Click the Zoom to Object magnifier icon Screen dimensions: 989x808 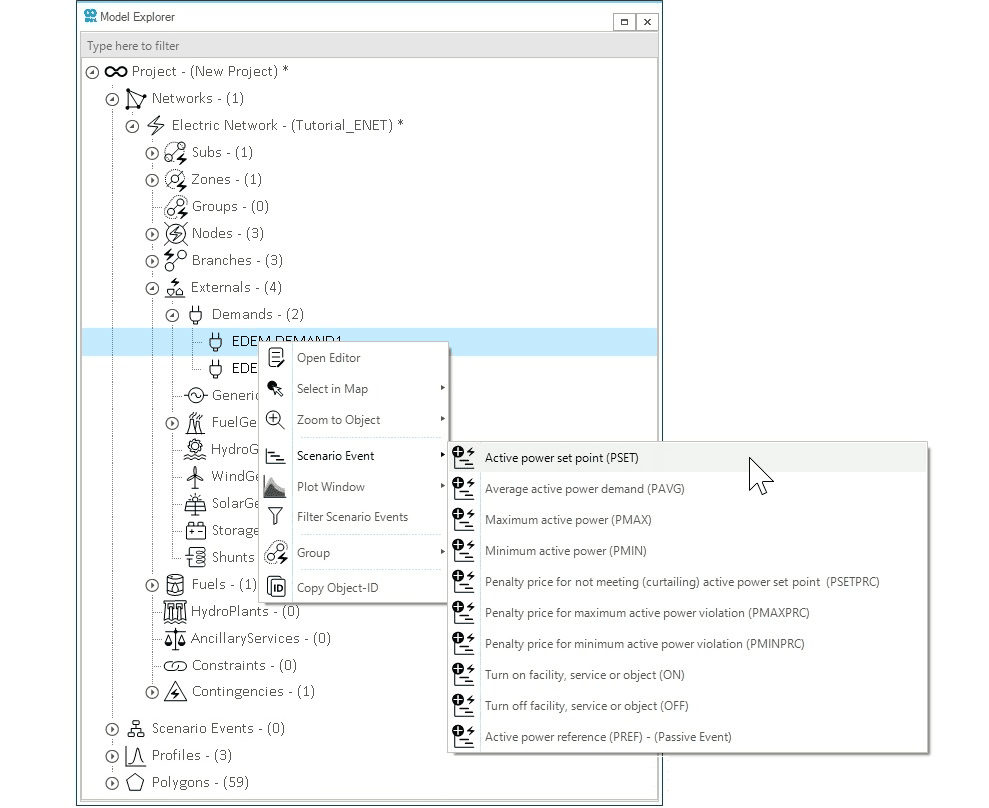click(276, 420)
